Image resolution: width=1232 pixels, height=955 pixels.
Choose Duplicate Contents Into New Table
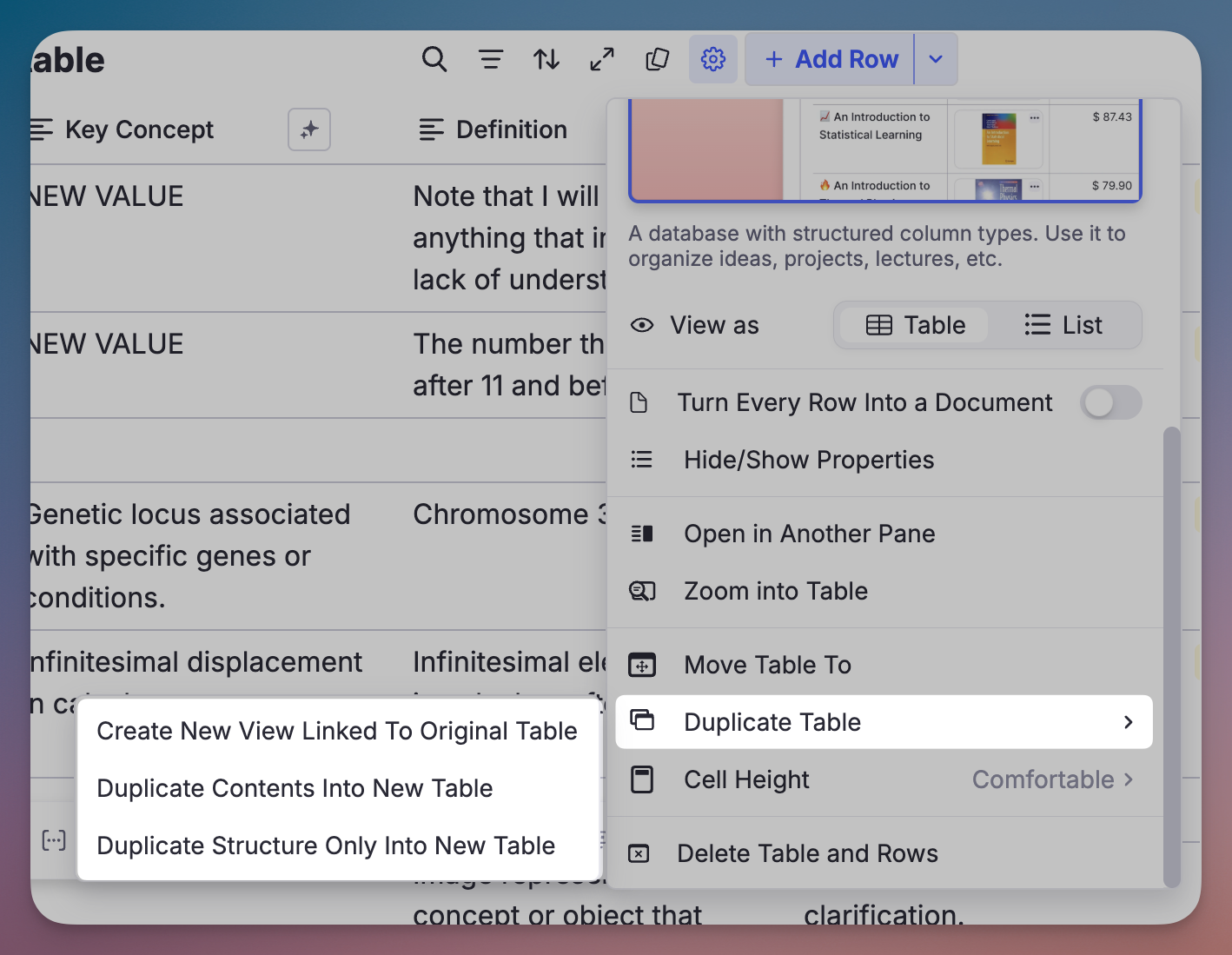tap(295, 788)
